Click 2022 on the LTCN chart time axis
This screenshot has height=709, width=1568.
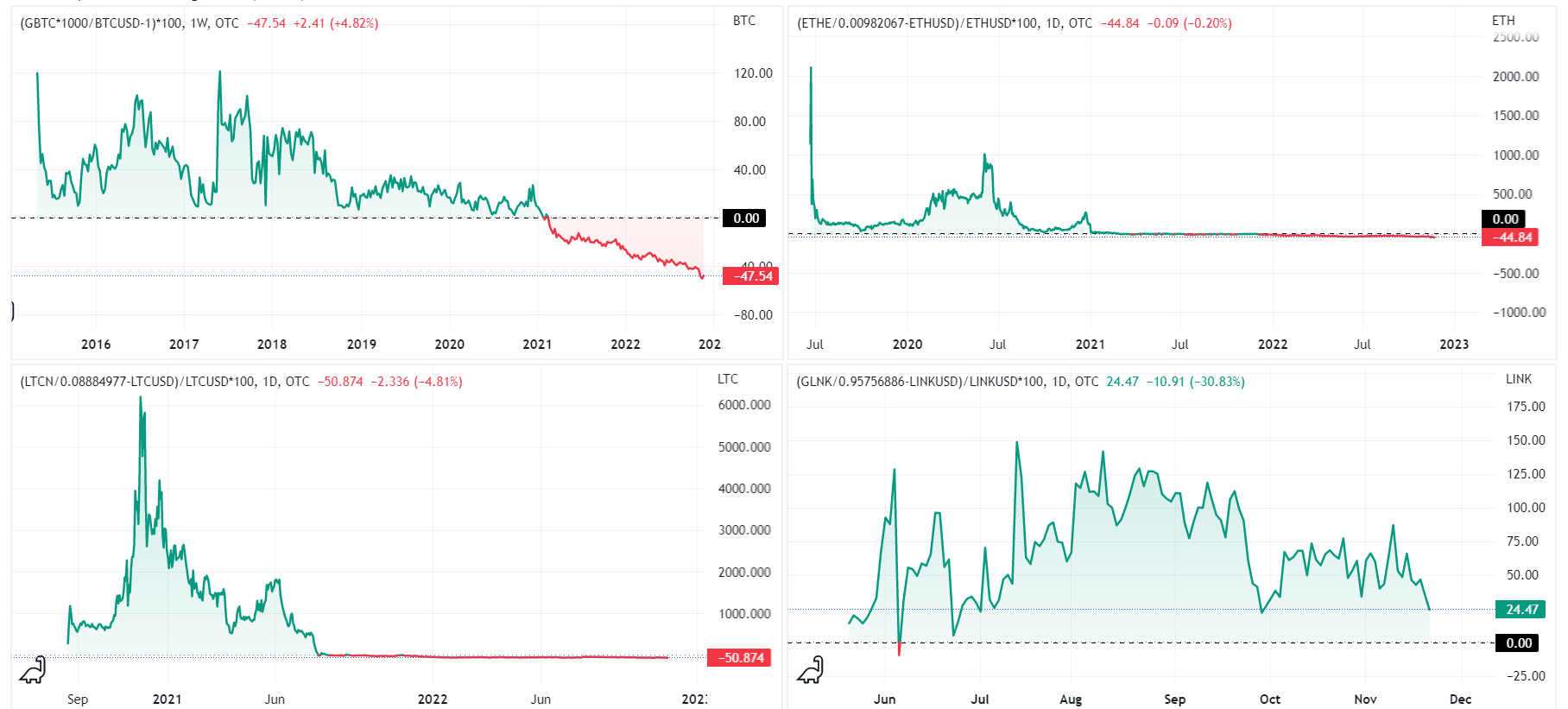click(x=432, y=700)
